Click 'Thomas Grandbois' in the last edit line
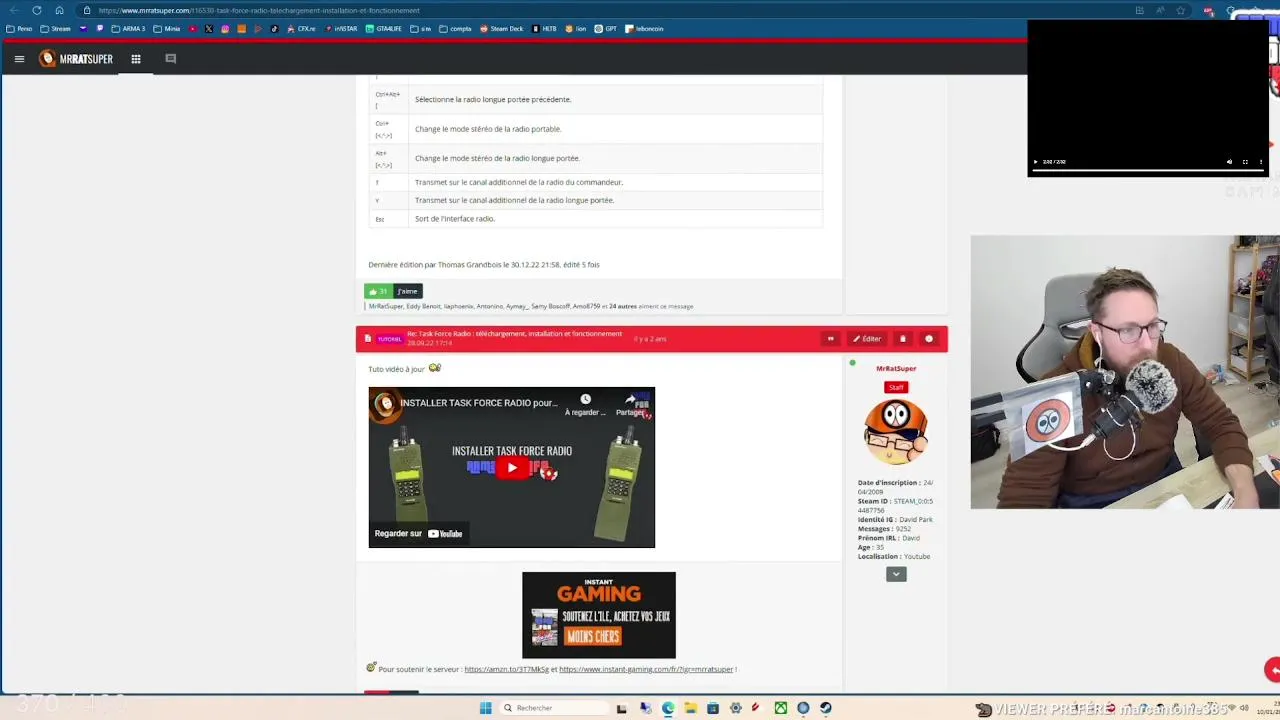Viewport: 1280px width, 720px height. point(469,265)
